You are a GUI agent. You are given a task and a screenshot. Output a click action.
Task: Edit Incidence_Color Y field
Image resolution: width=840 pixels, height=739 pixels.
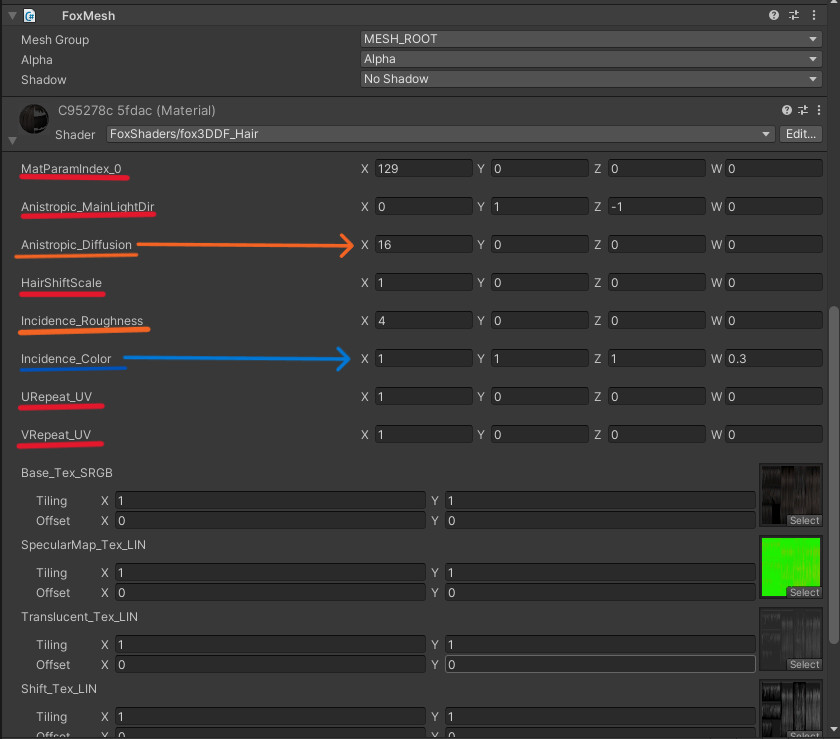tap(539, 359)
